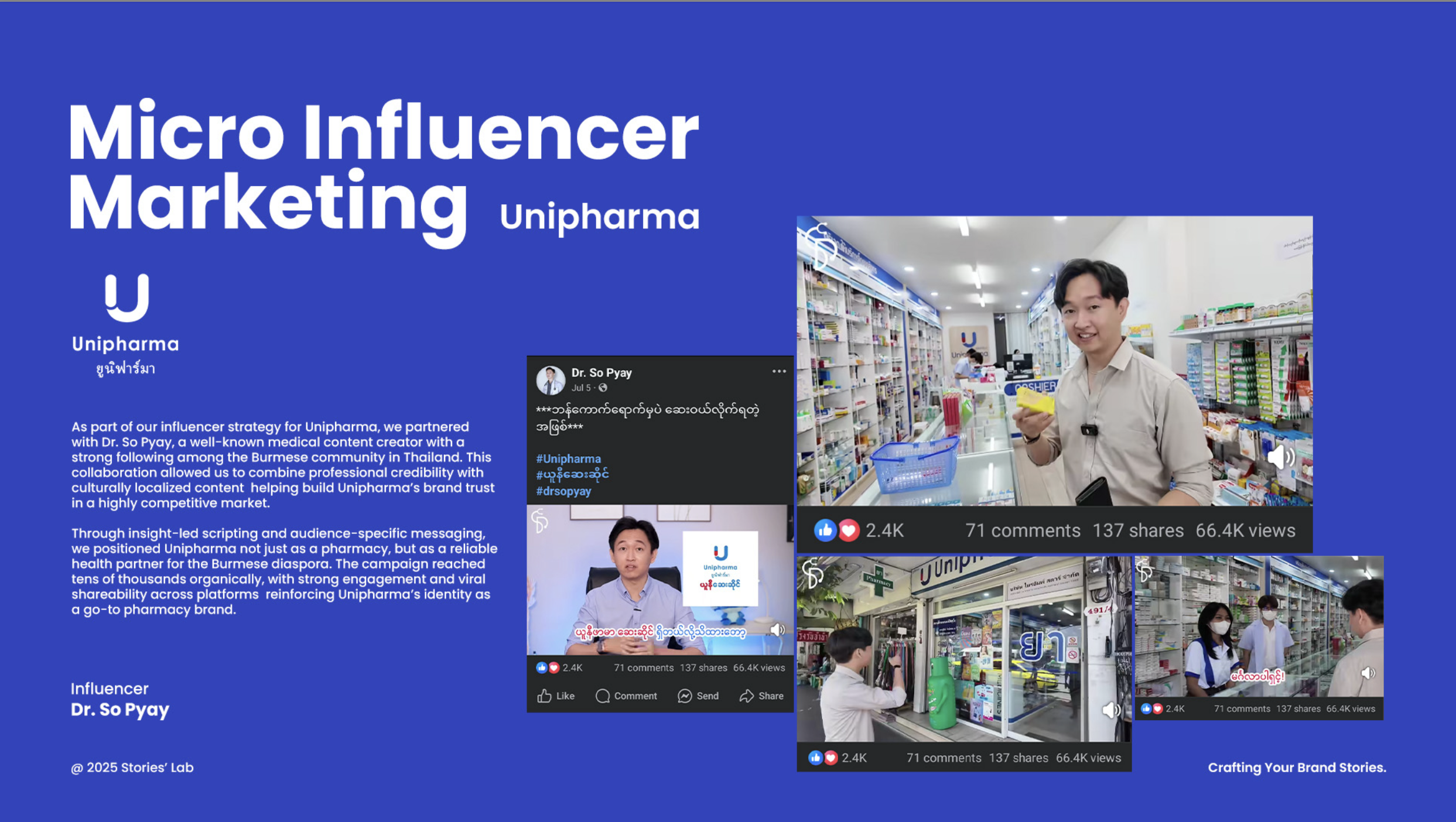Image resolution: width=1456 pixels, height=822 pixels.
Task: Open the #drsopyay hashtag link
Action: [x=563, y=491]
